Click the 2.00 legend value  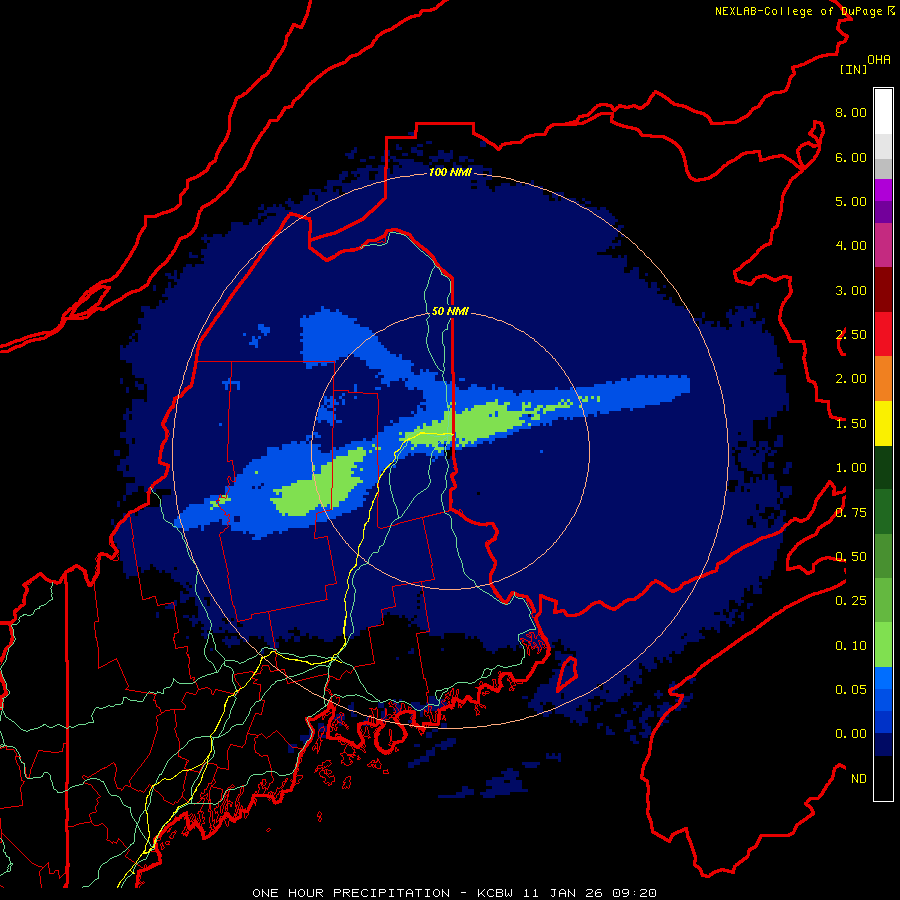pyautogui.click(x=851, y=379)
